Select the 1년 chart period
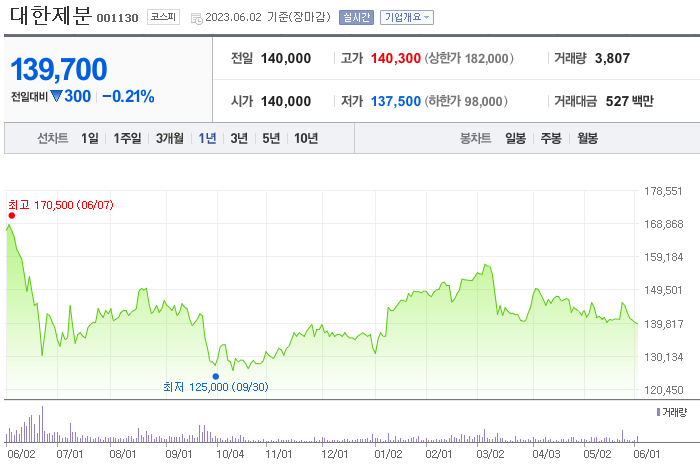This screenshot has height=473, width=700. [207, 138]
